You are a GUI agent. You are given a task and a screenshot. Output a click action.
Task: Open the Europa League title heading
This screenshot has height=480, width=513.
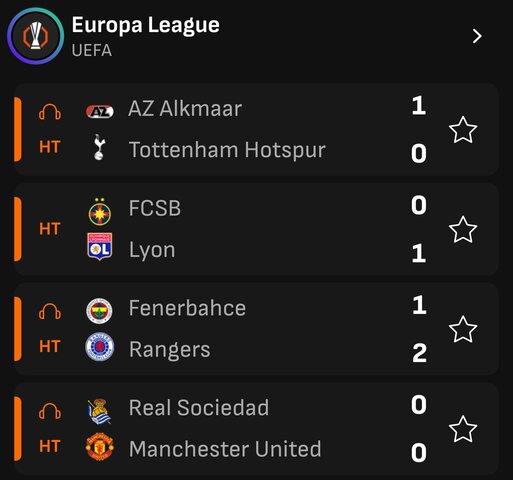[x=146, y=26]
